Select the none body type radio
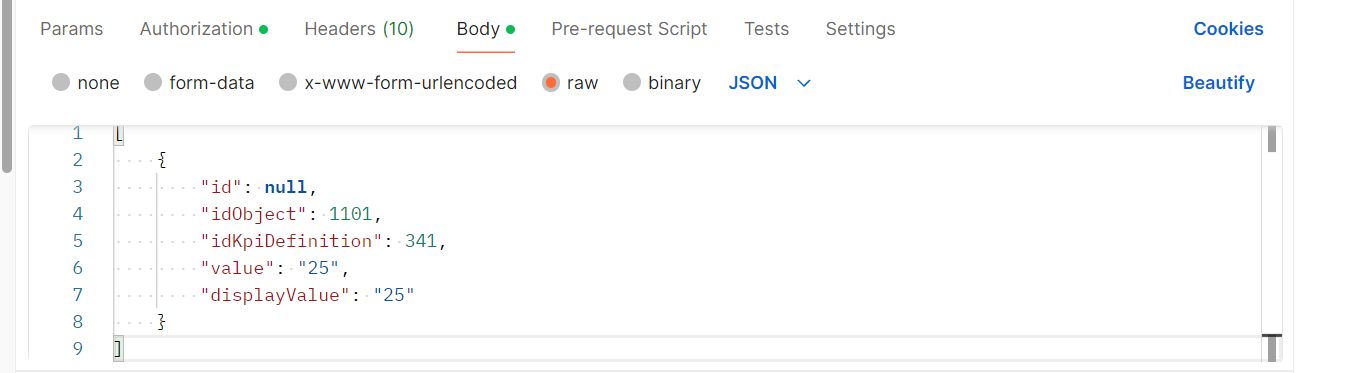The image size is (1364, 373). (x=61, y=83)
